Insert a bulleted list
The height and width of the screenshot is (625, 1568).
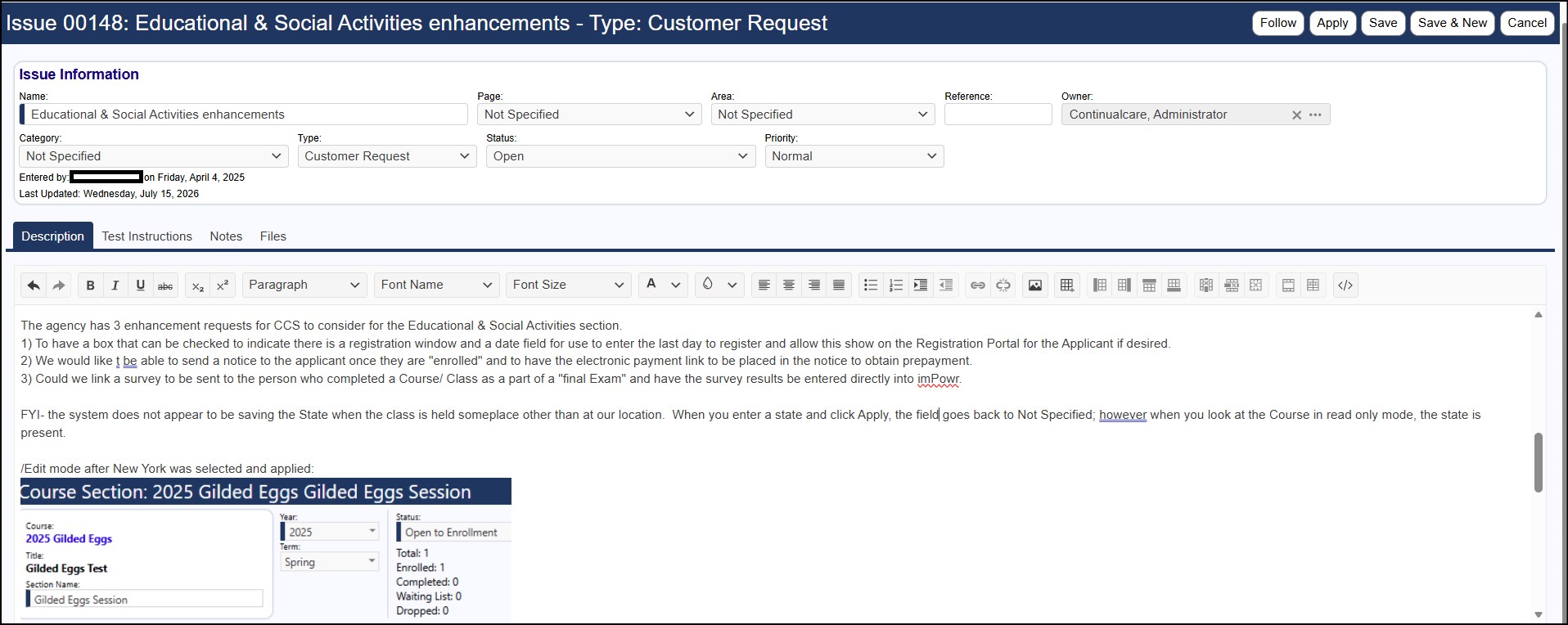[871, 286]
